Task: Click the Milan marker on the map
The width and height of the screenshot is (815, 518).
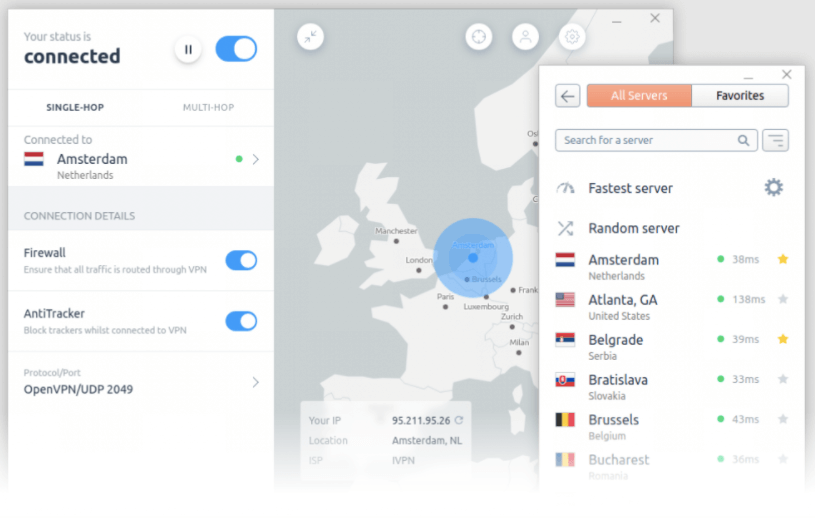Action: pyautogui.click(x=518, y=352)
